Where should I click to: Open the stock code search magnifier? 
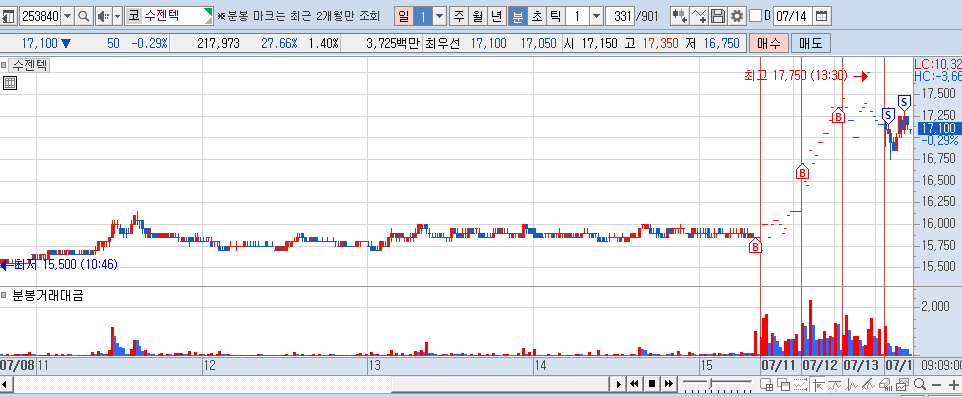tap(83, 16)
